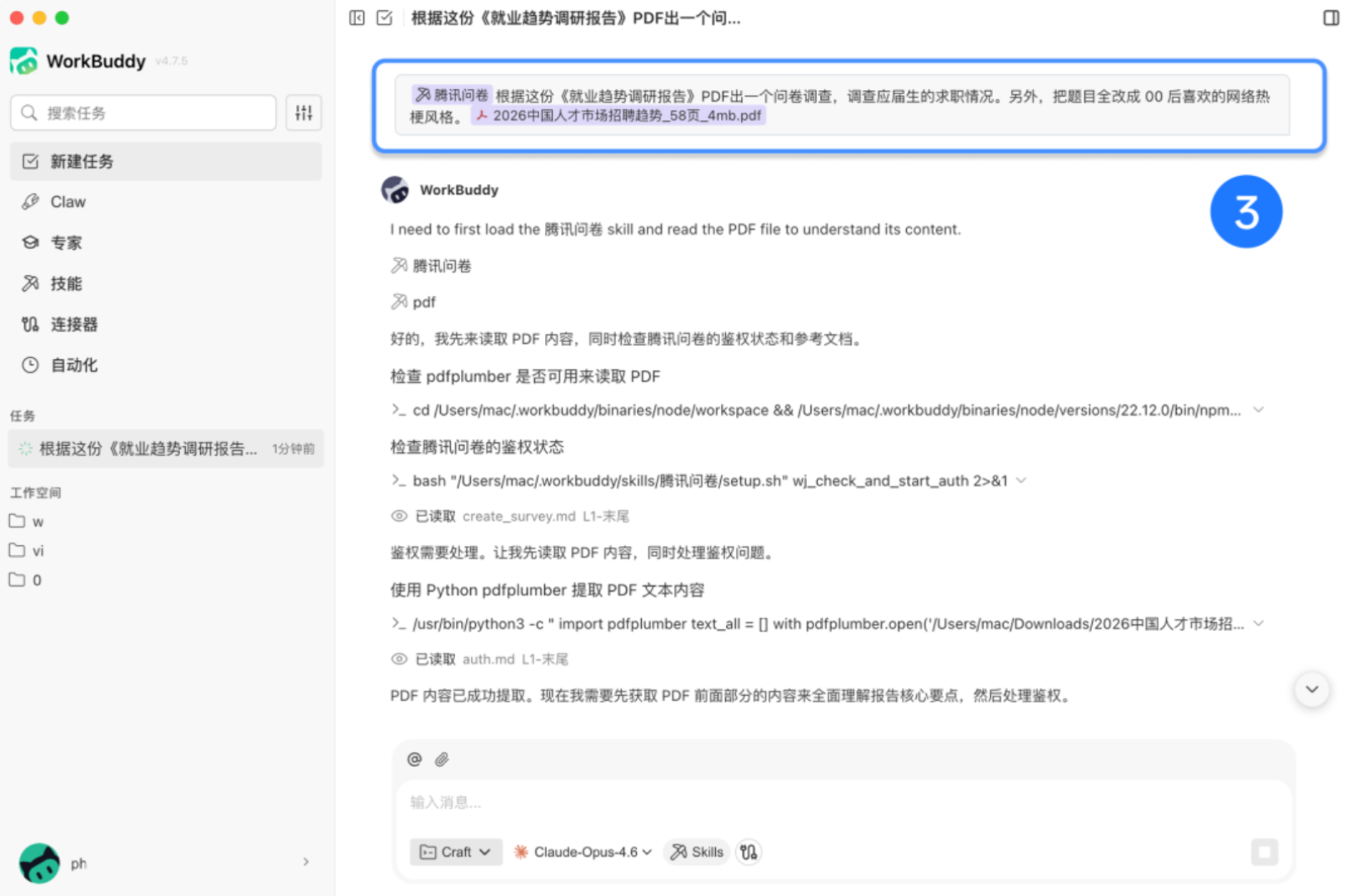Click the version label v4.7.5
Screen dimensions: 1347x896
pos(172,61)
